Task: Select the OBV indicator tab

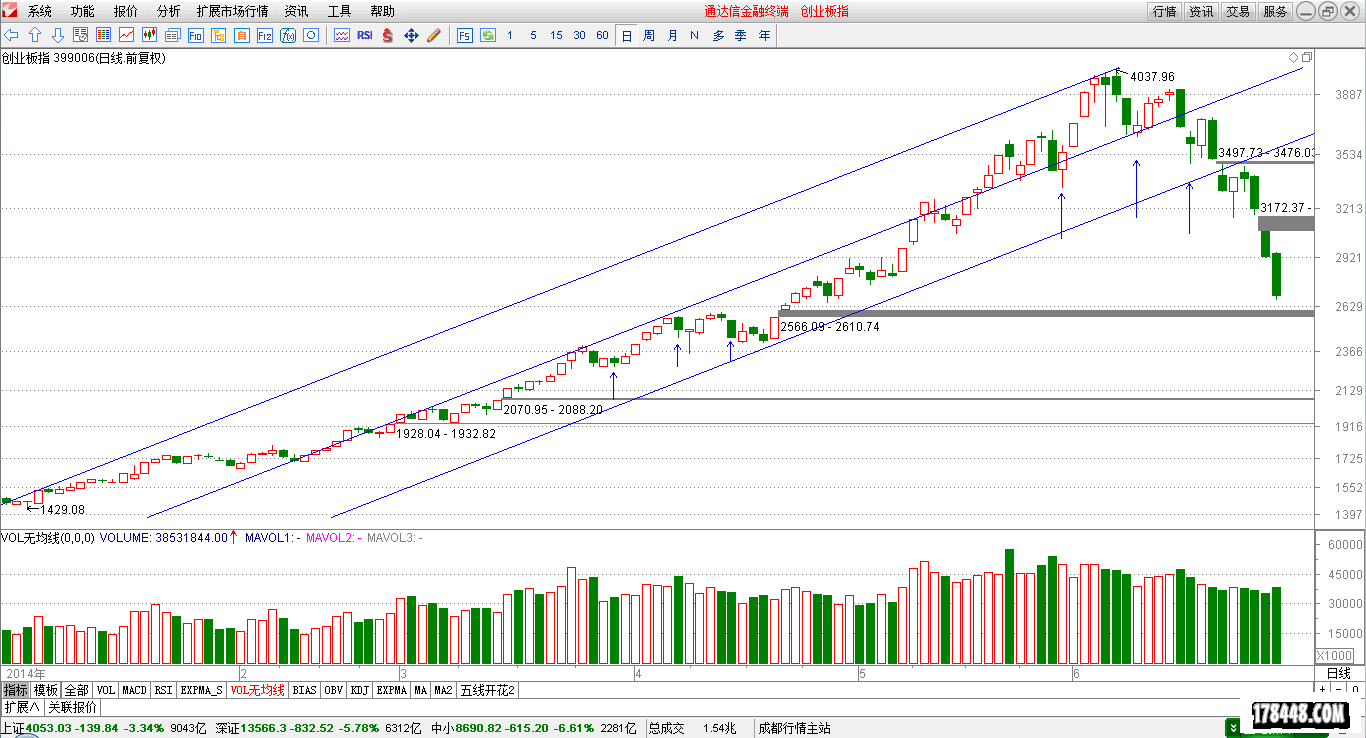Action: click(333, 690)
